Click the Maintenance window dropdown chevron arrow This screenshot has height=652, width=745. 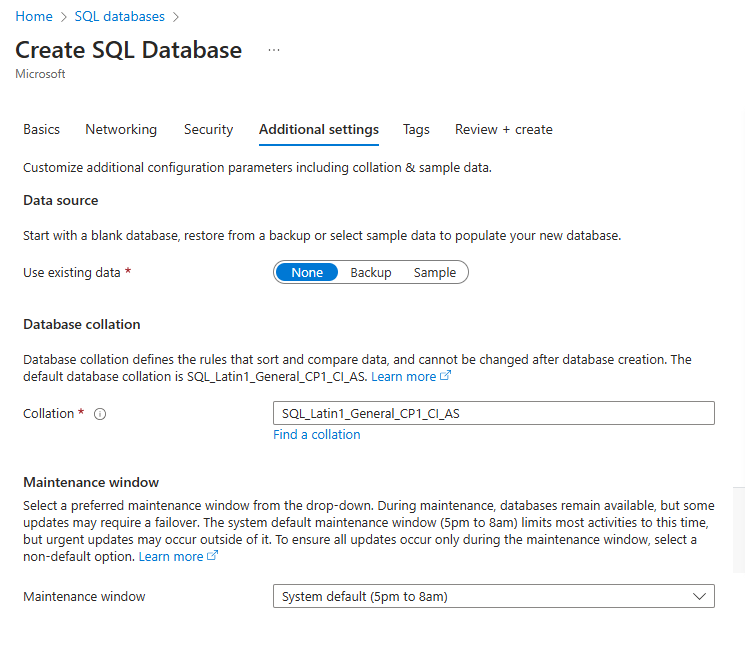699,597
